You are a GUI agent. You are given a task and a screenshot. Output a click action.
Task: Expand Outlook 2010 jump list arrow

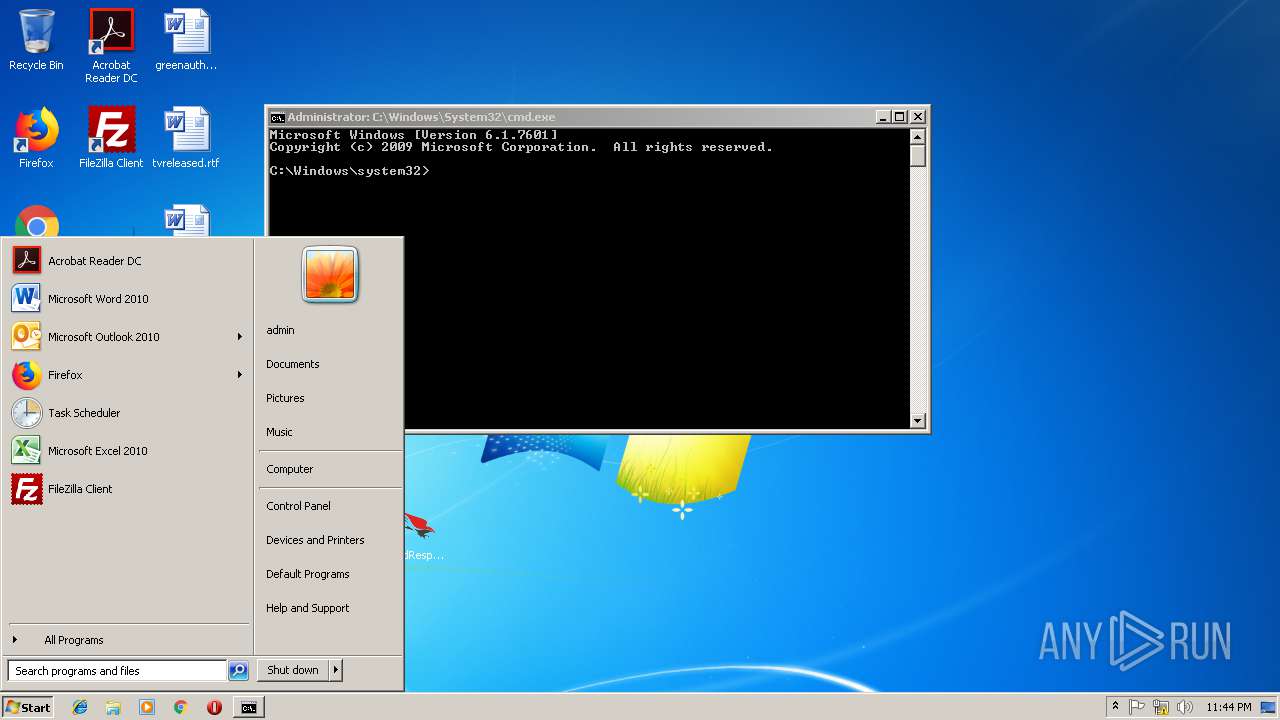coord(240,337)
